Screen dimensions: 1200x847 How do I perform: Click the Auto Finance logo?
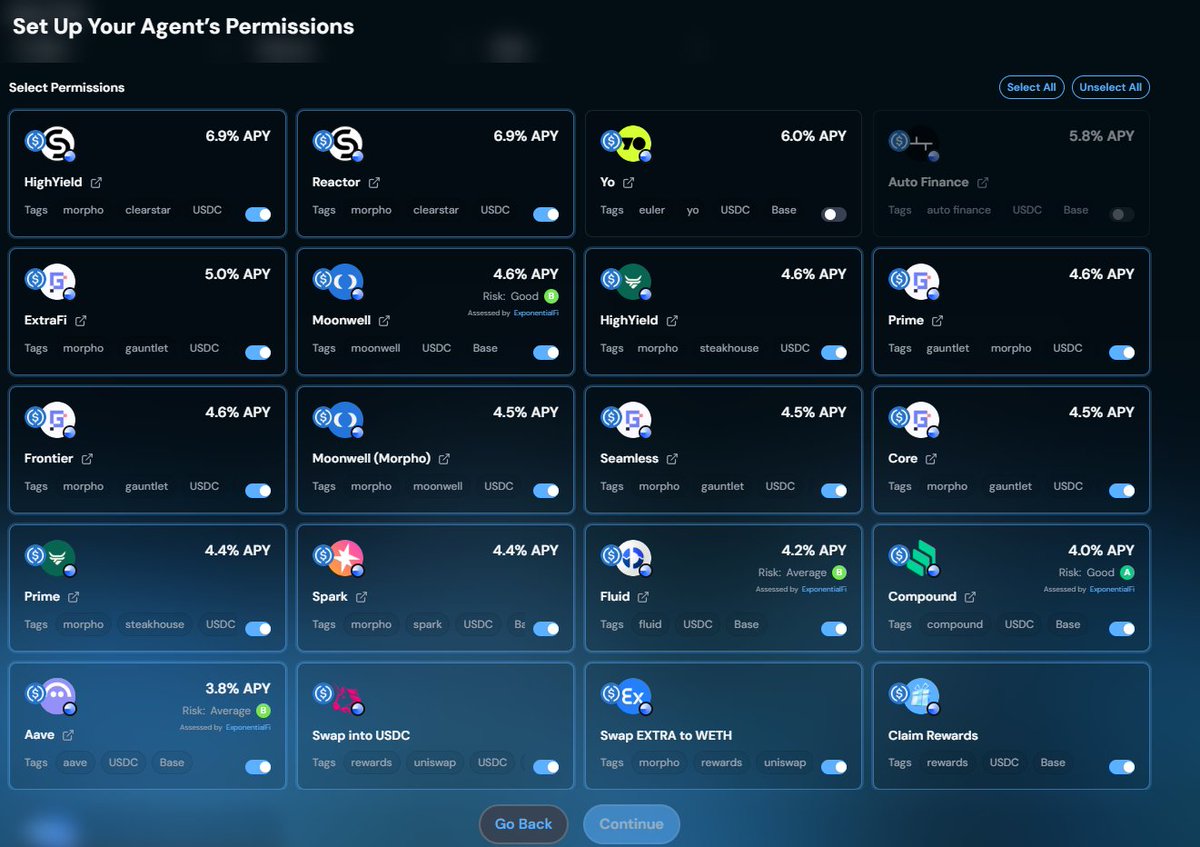922,144
